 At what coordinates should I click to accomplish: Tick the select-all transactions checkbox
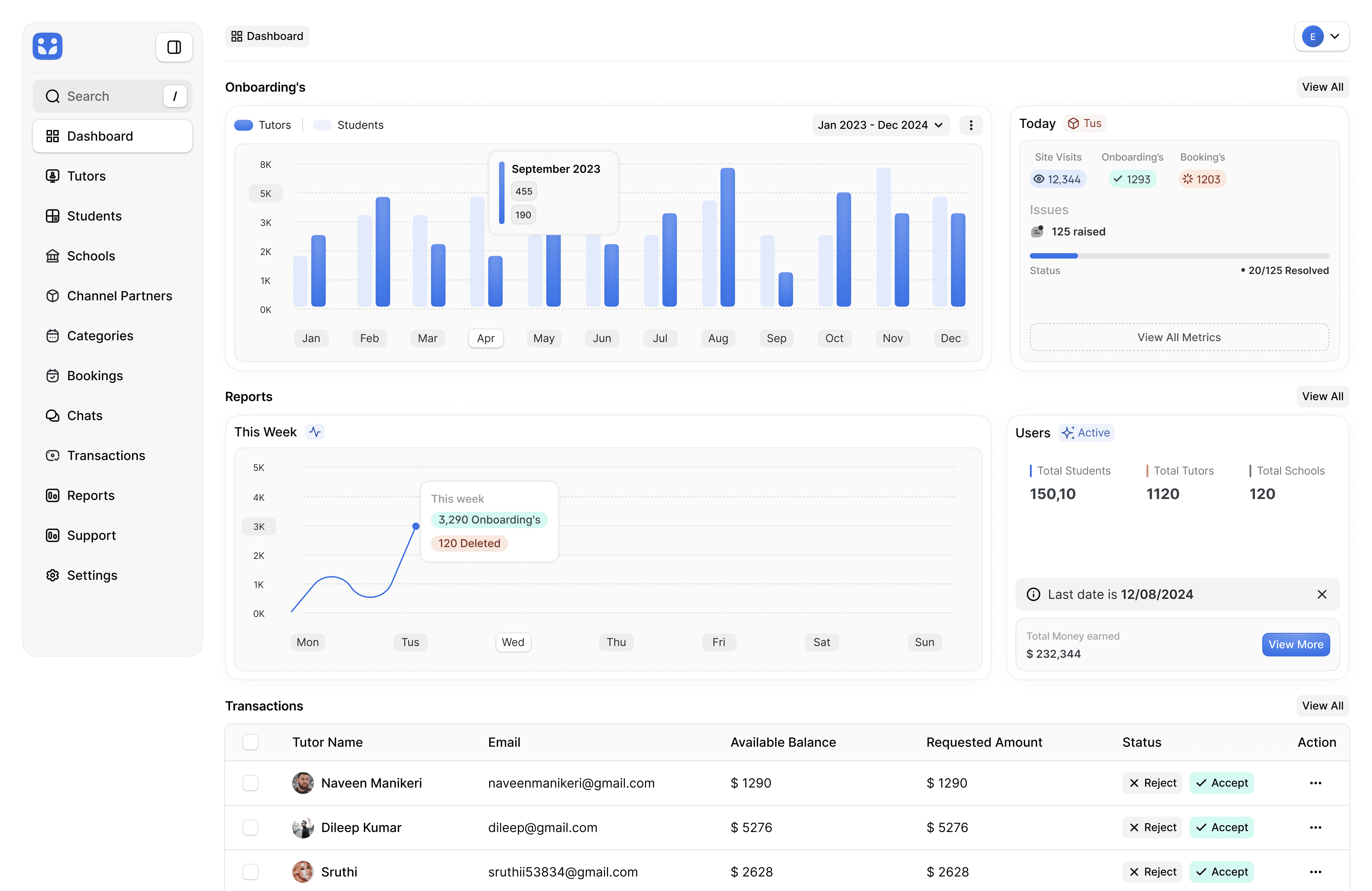250,742
